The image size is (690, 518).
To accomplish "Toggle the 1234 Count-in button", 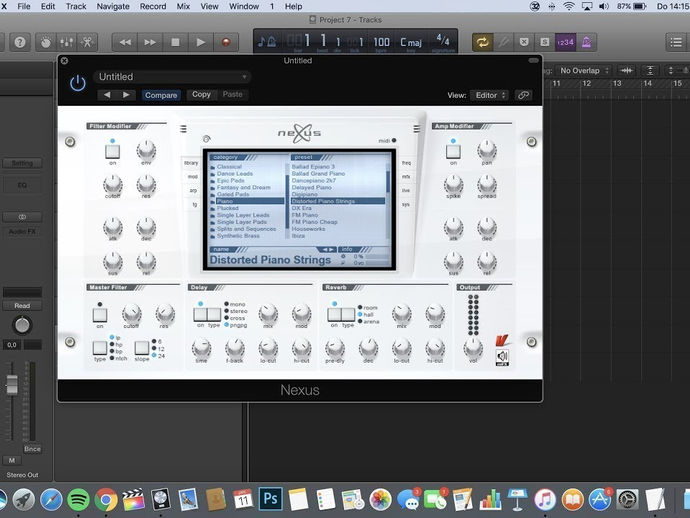I will (x=565, y=42).
